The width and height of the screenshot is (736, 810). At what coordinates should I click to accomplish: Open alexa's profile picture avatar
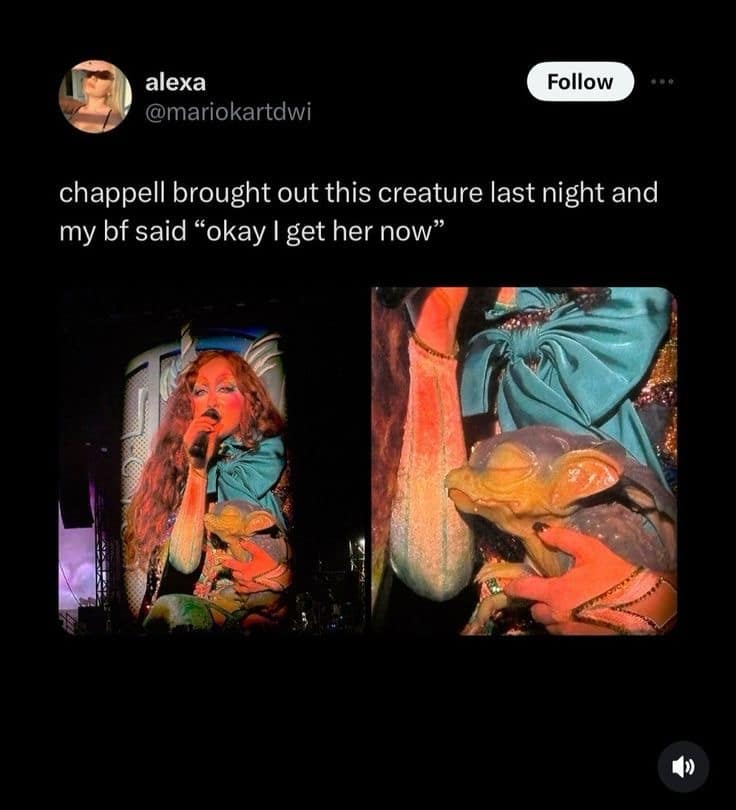tap(95, 96)
